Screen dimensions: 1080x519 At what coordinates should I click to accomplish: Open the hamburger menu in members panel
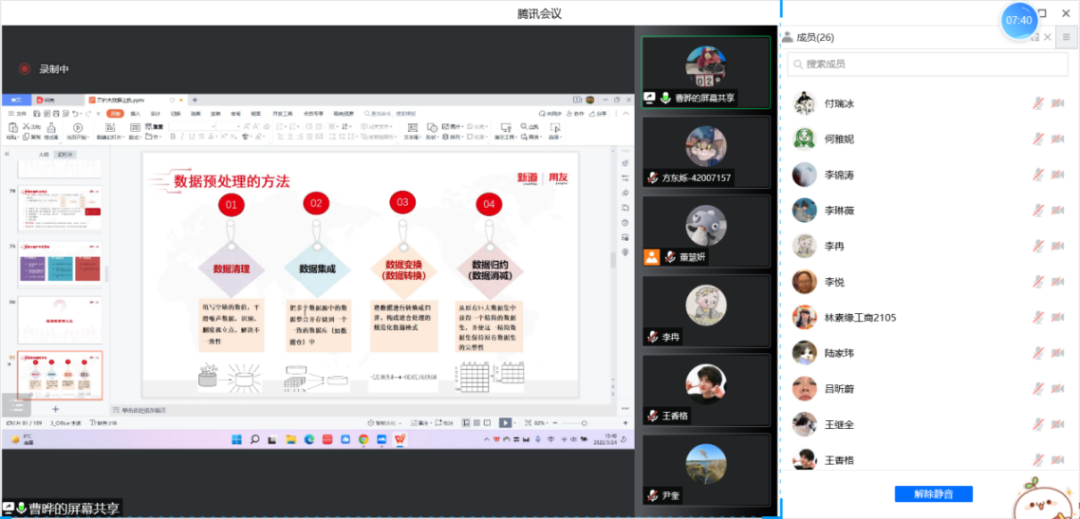(1067, 37)
